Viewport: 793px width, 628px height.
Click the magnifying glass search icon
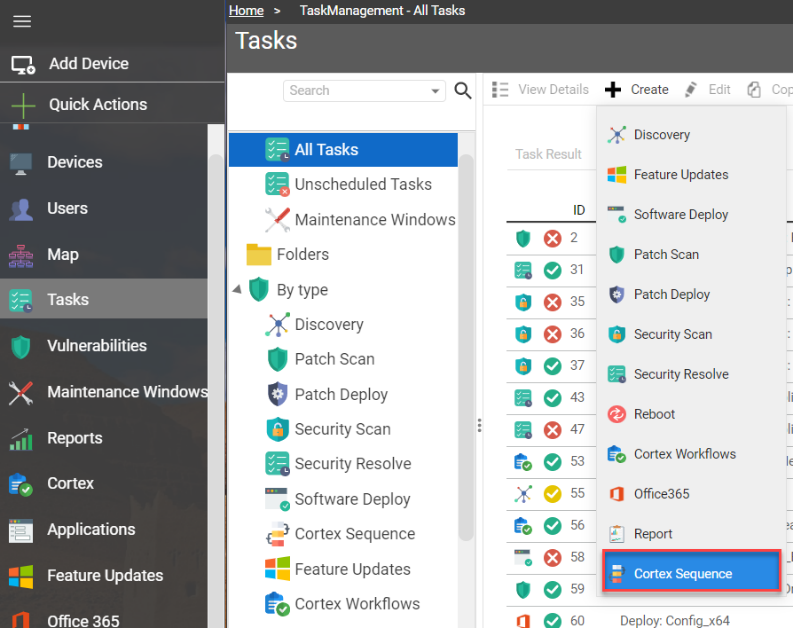point(462,91)
